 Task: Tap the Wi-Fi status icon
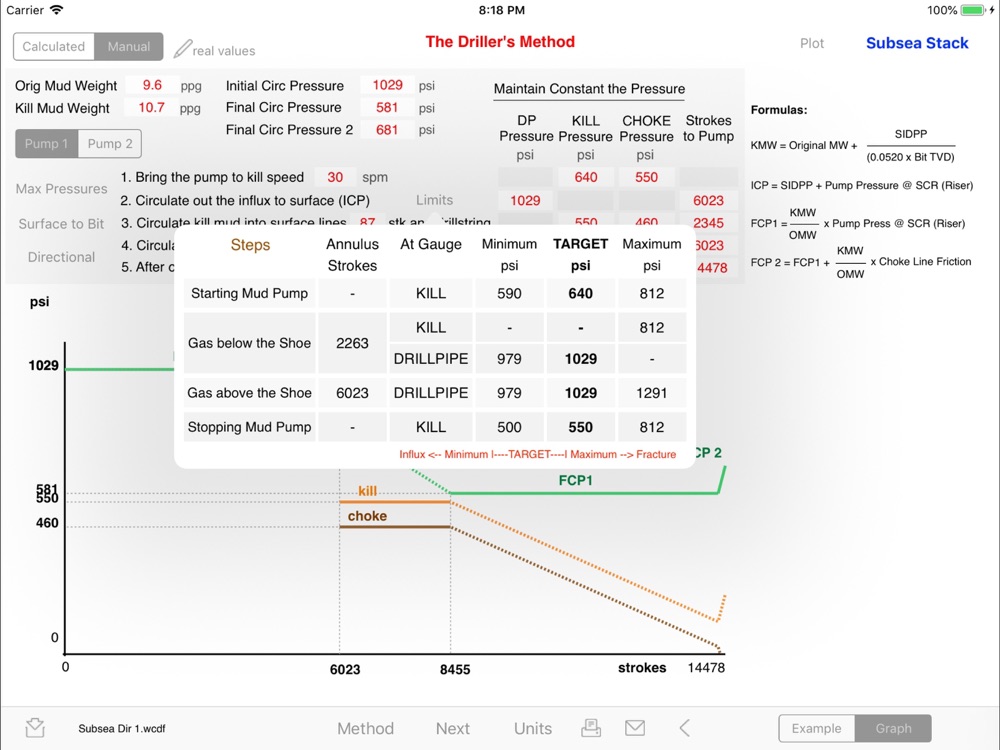pyautogui.click(x=57, y=10)
